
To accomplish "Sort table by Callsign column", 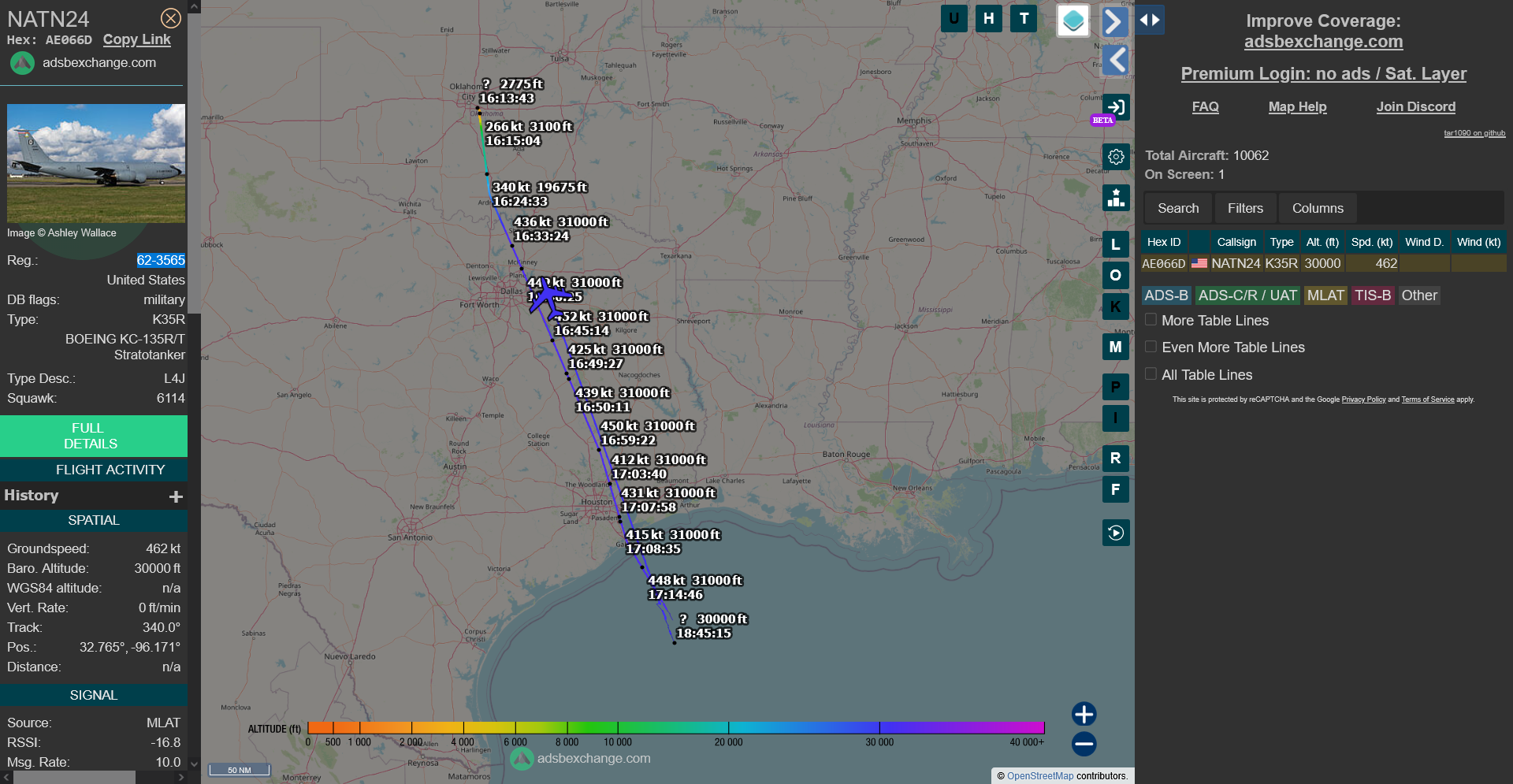I will tap(1236, 242).
